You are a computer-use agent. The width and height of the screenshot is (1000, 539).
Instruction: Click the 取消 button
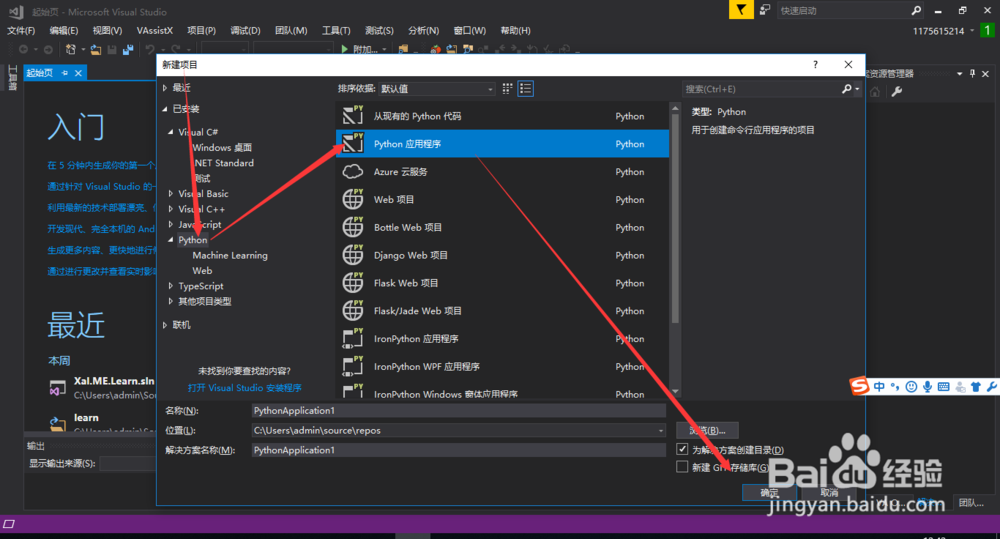coord(828,492)
